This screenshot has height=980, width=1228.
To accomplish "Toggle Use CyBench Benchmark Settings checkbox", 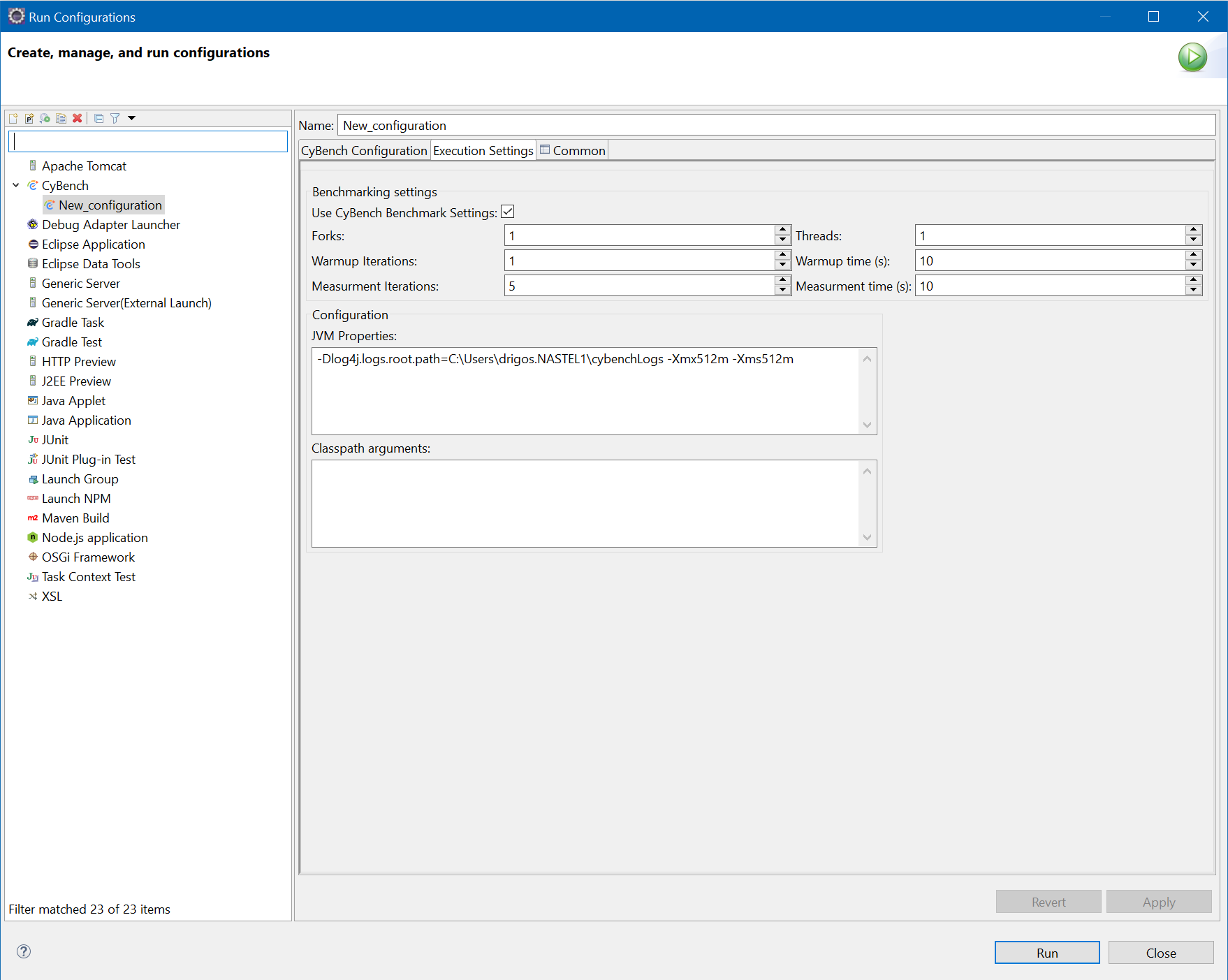I will (508, 212).
